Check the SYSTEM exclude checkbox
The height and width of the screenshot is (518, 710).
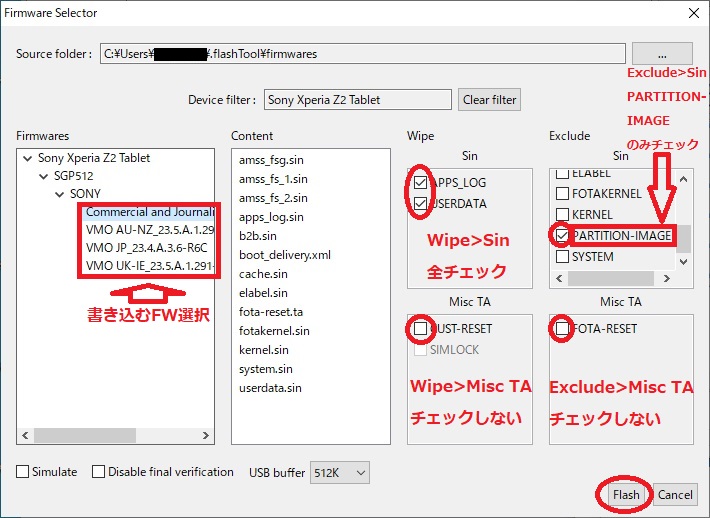pyautogui.click(x=562, y=256)
